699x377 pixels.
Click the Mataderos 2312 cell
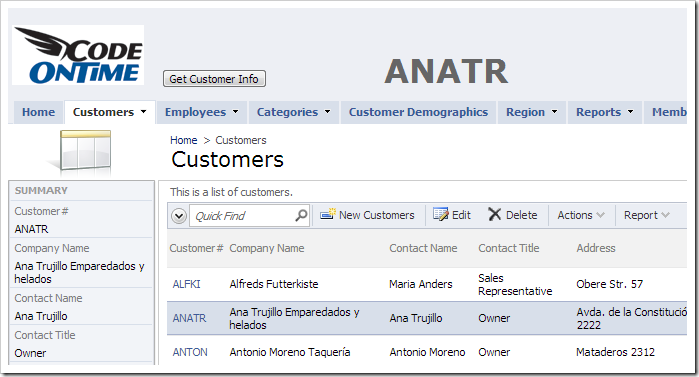coord(615,352)
